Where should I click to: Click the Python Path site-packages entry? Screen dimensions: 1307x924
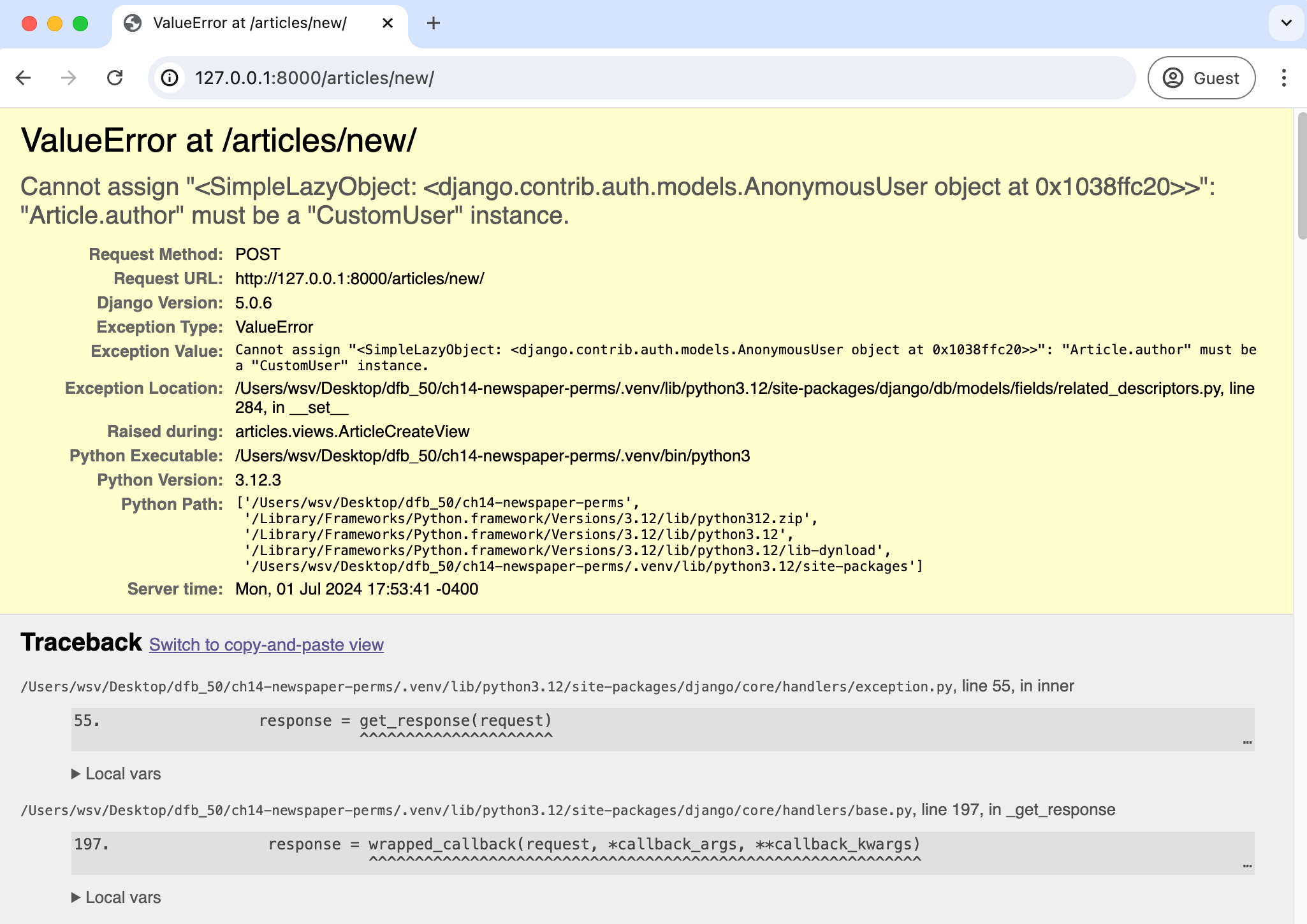point(583,567)
